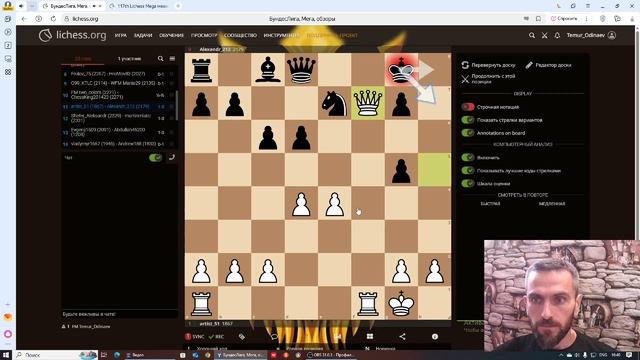Image resolution: width=640 pixels, height=360 pixels.
Task: Open the ОБУЧЕНИЕ menu
Action: (171, 36)
